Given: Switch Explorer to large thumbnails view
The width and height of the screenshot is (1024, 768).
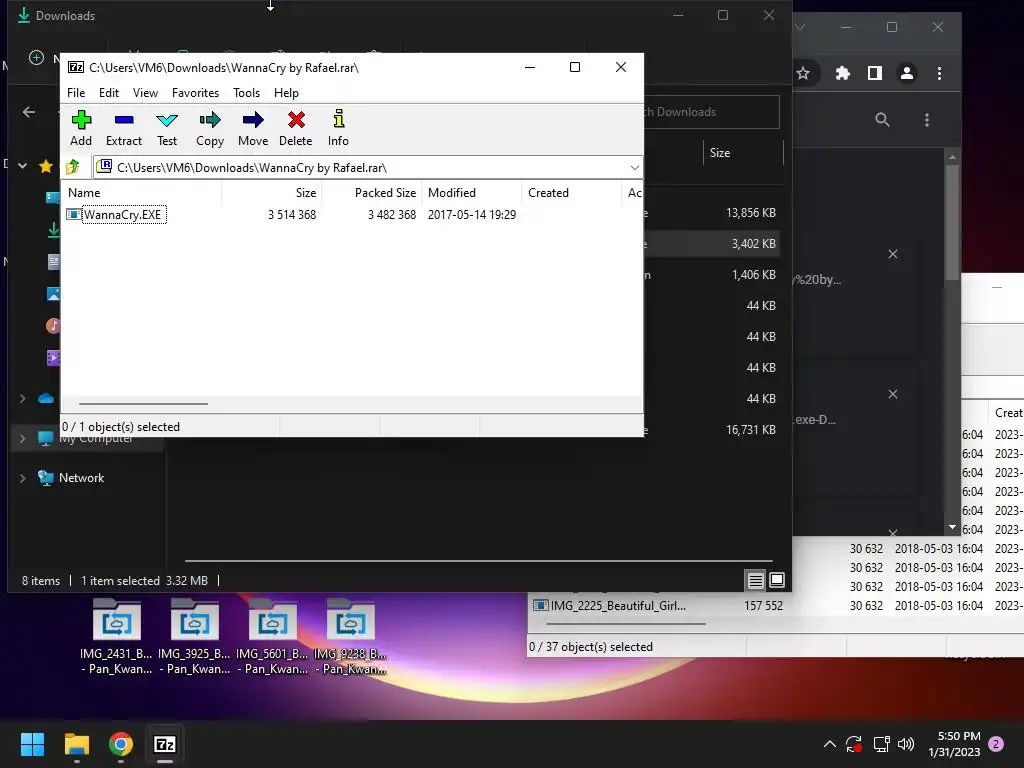Looking at the screenshot, I should pos(777,580).
